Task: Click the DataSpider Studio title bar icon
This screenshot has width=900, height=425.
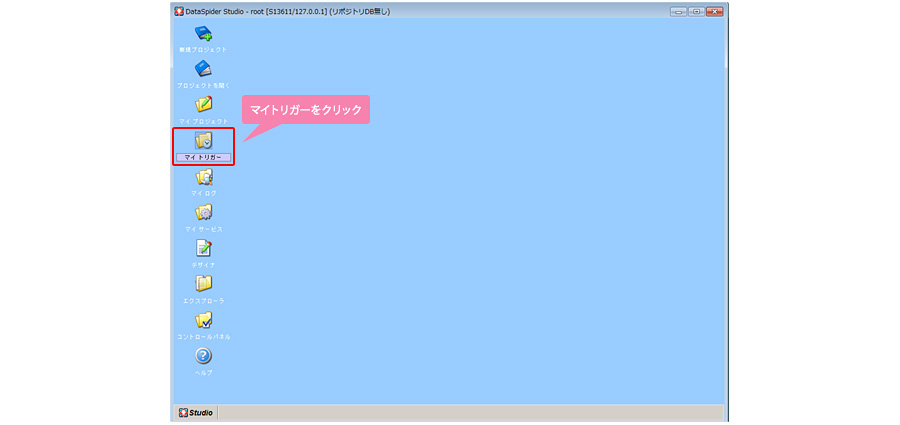Action: 179,11
